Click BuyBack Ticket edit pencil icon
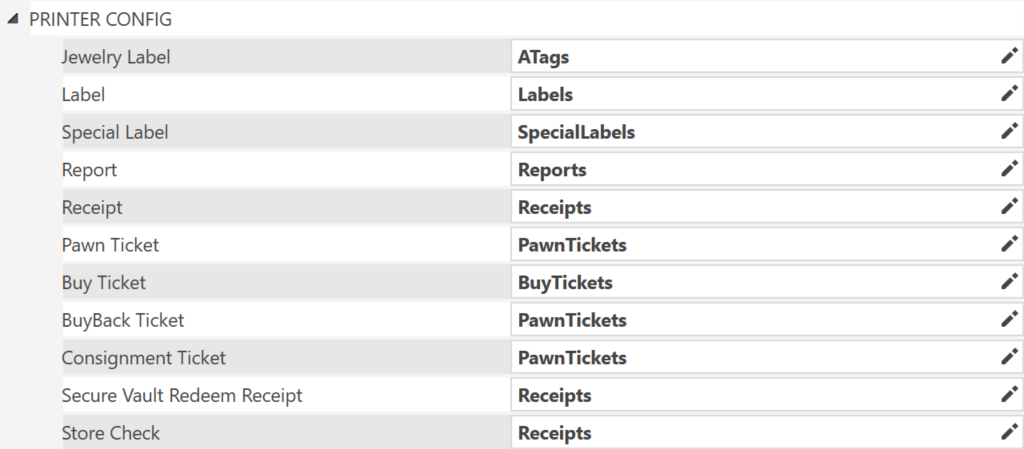Viewport: 1024px width, 449px height. point(1009,319)
